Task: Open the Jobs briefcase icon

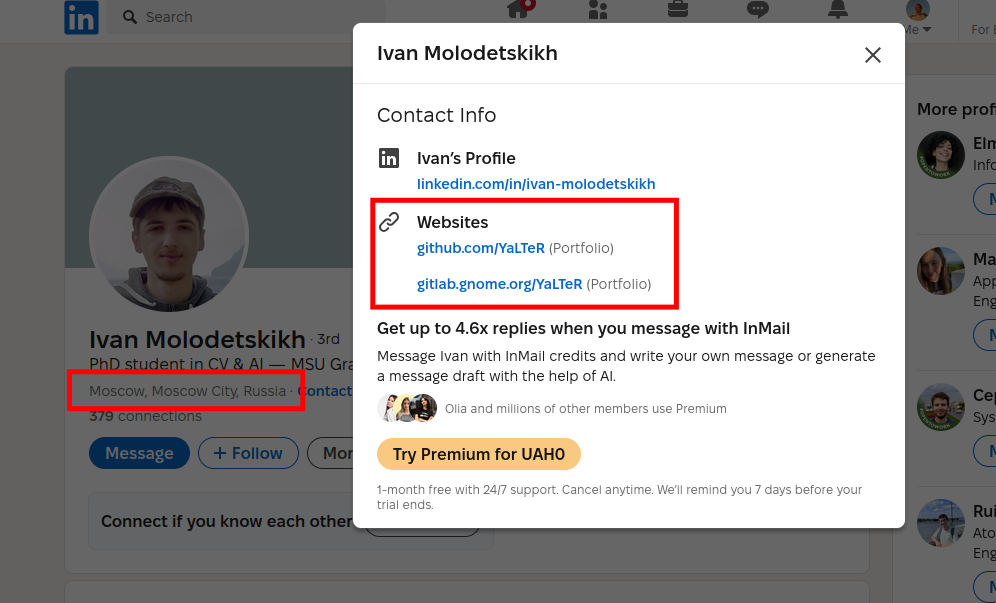Action: (x=678, y=10)
